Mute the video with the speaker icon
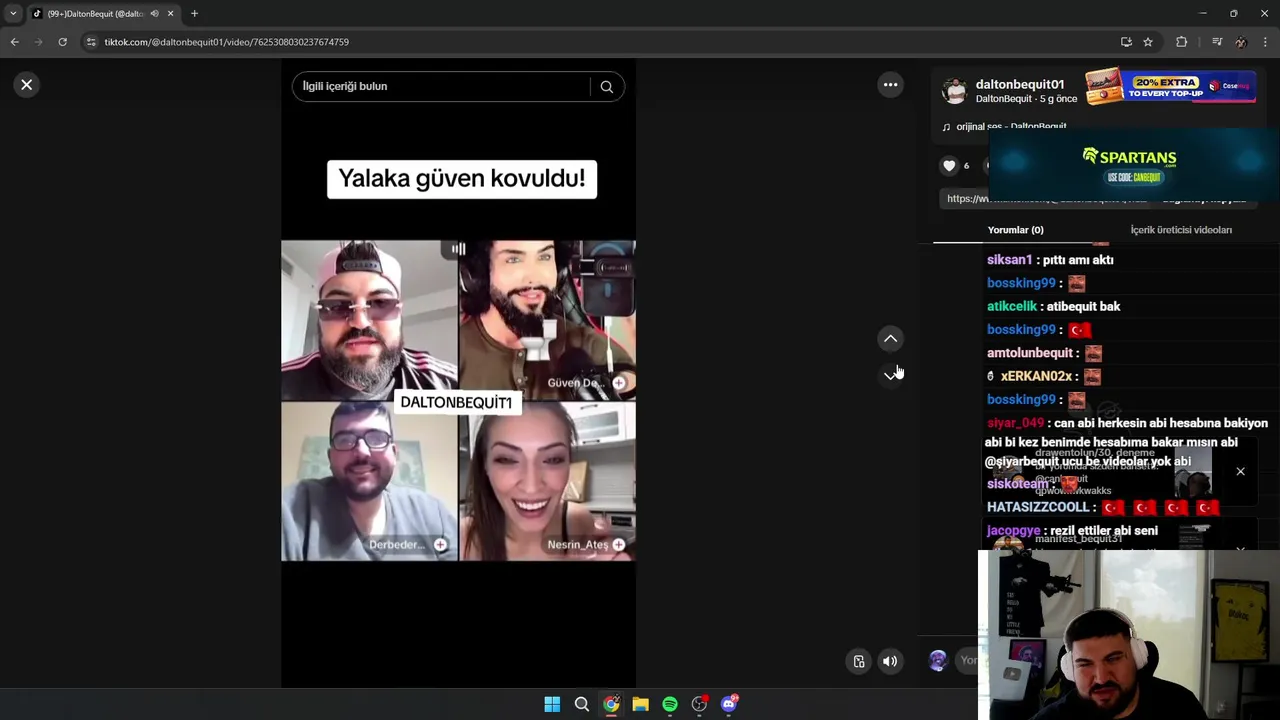 (889, 661)
